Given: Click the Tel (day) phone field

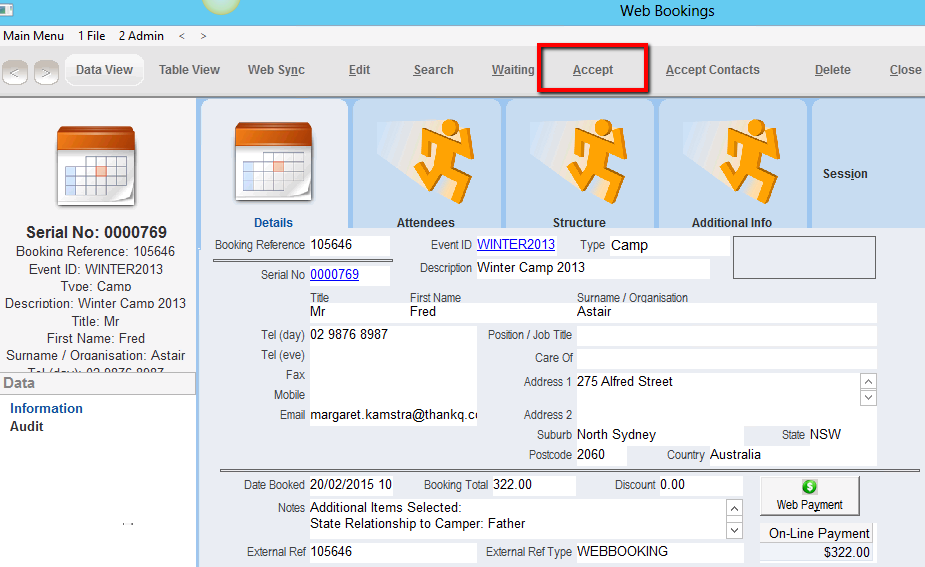Looking at the screenshot, I should tap(393, 335).
